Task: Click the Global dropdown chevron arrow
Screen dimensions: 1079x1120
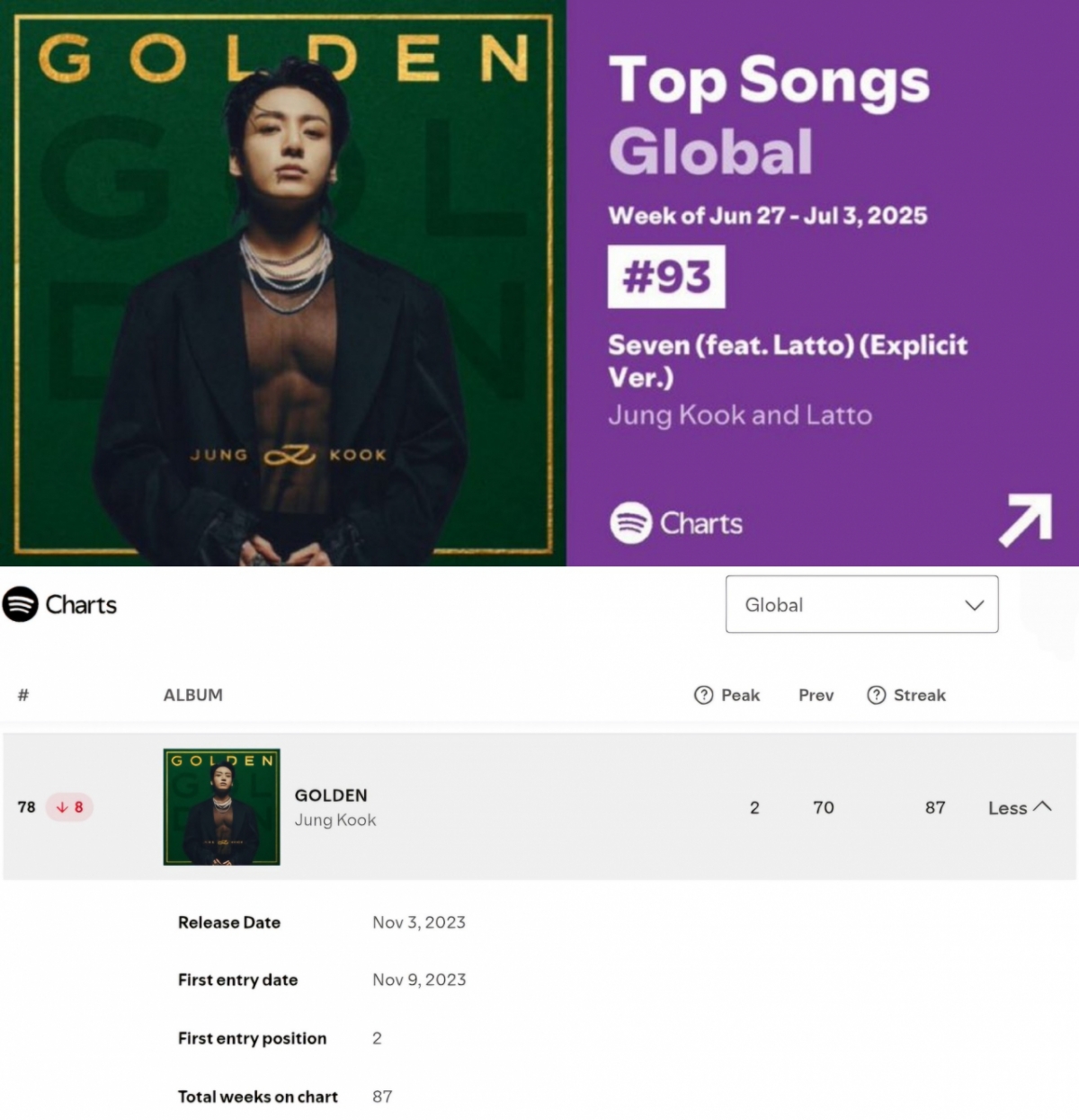Action: (974, 605)
